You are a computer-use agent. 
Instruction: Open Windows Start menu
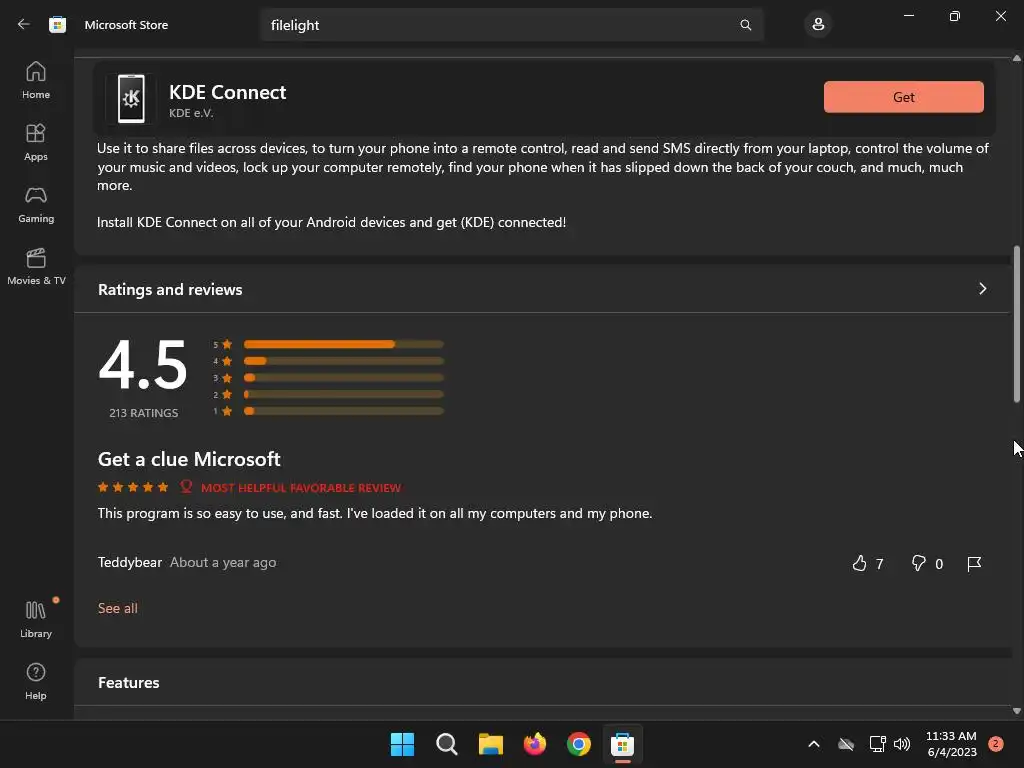pyautogui.click(x=402, y=744)
